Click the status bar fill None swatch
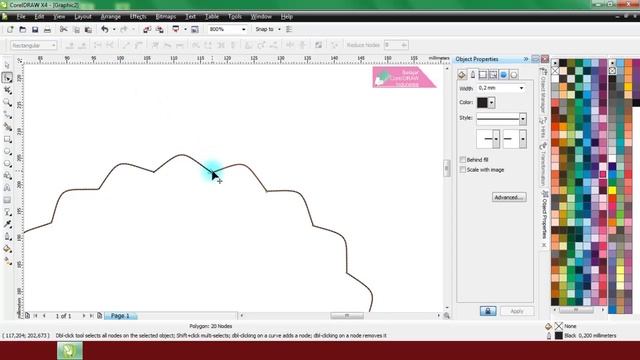 tap(559, 326)
